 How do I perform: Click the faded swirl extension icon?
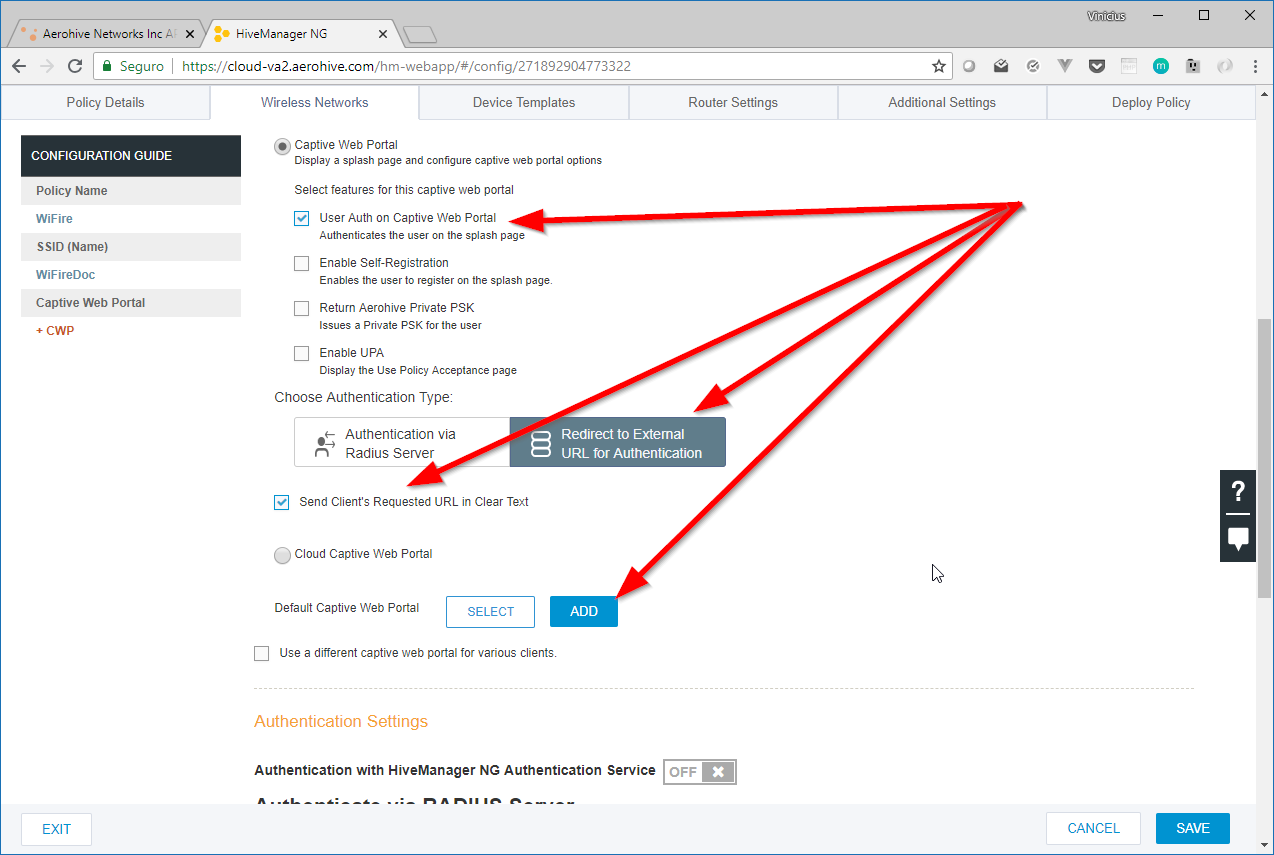[x=1224, y=66]
